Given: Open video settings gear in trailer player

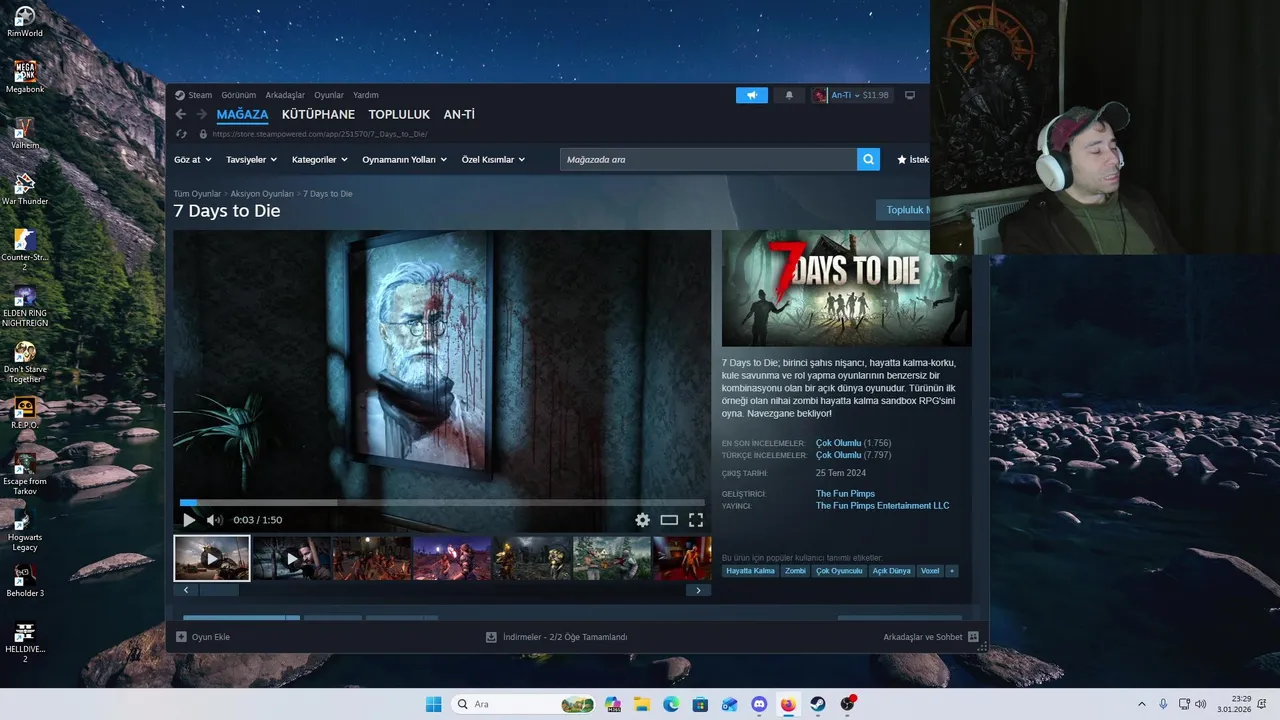Looking at the screenshot, I should (642, 520).
